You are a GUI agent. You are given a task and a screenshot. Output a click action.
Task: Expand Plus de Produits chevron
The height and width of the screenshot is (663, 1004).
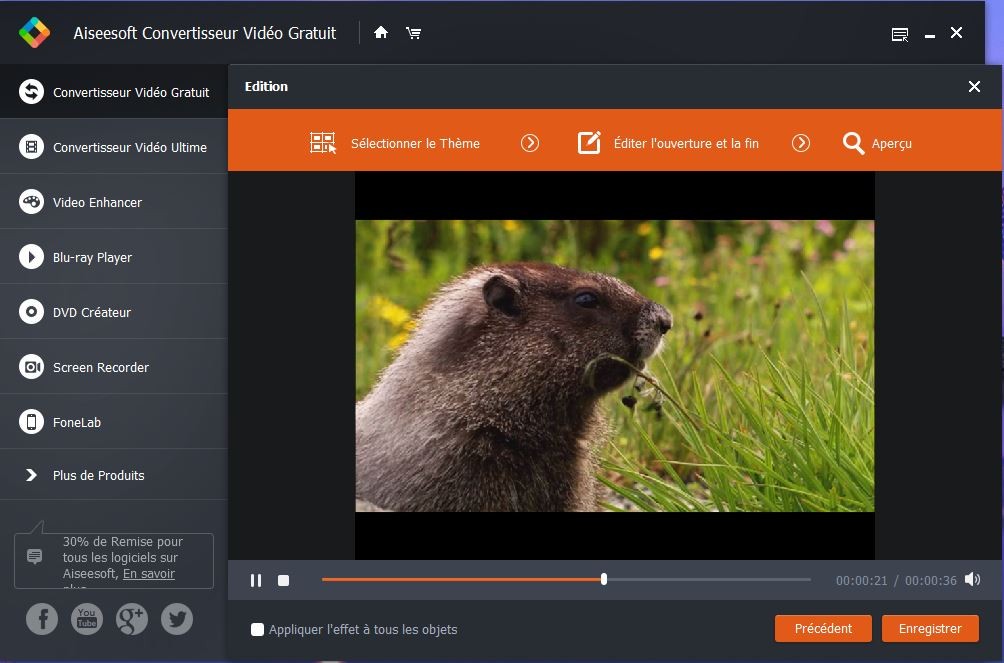(31, 475)
